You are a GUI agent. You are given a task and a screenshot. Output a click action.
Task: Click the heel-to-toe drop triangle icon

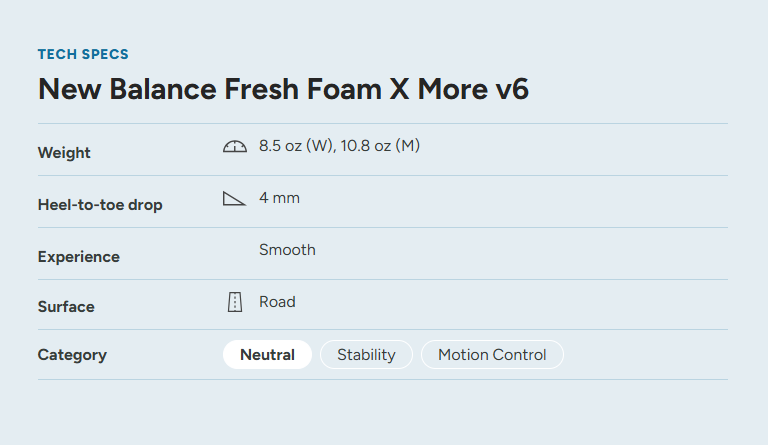[x=234, y=199]
